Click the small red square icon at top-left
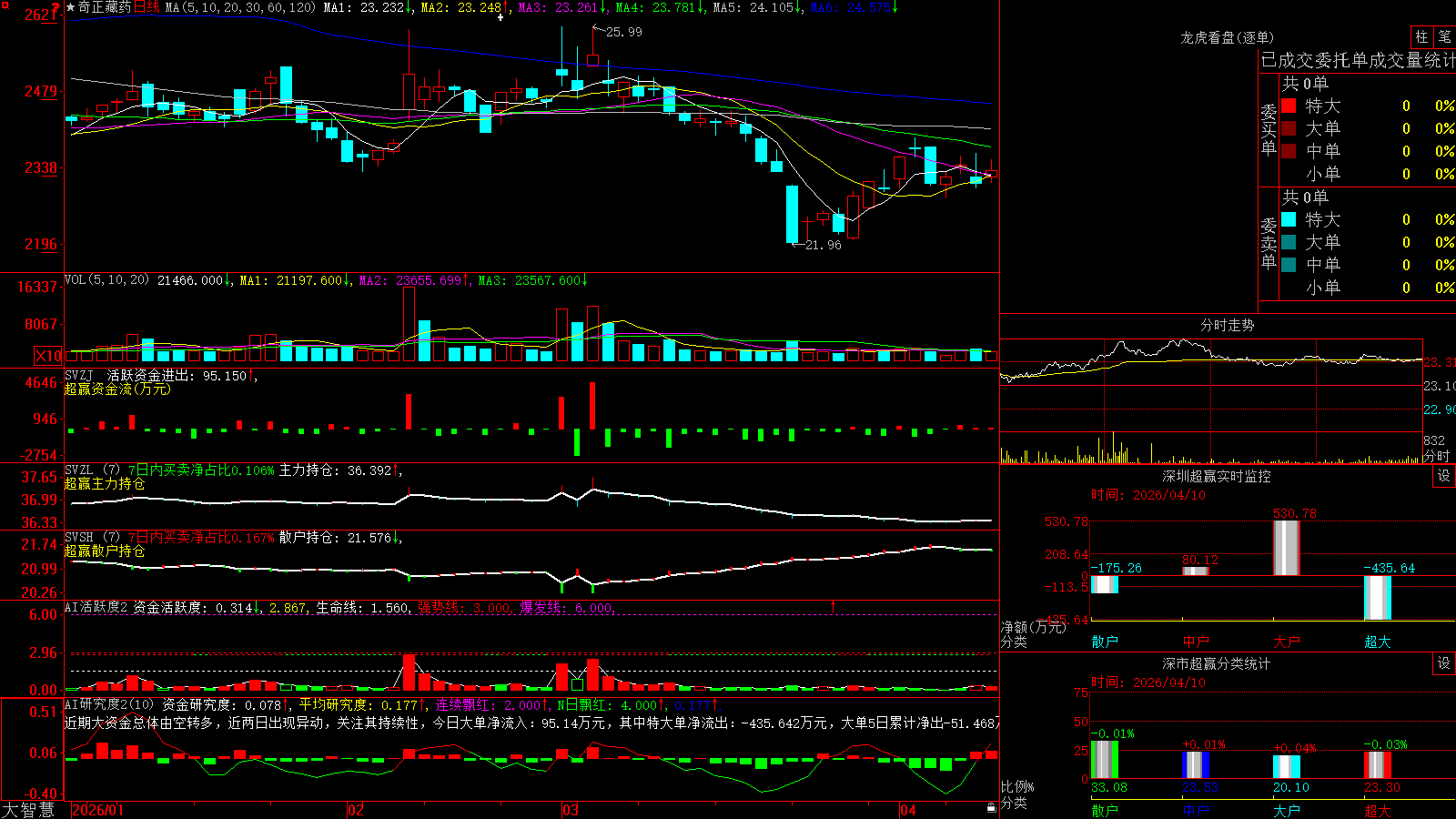 click(x=5, y=5)
